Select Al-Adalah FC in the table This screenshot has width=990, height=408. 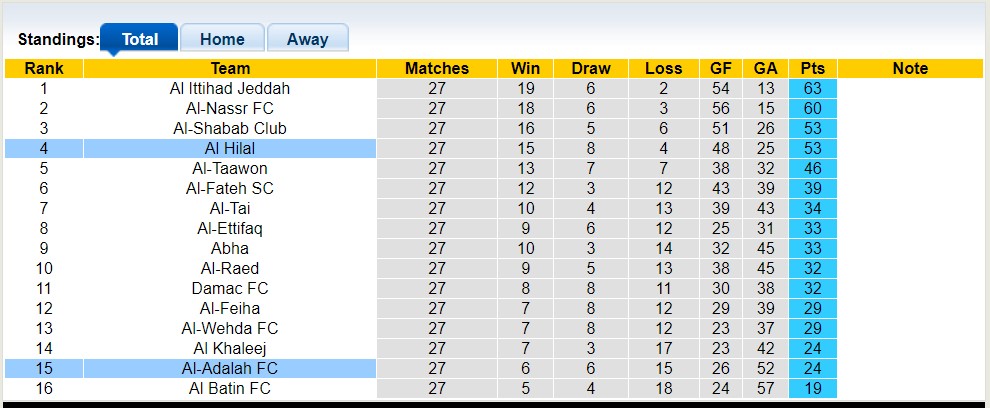(230, 368)
